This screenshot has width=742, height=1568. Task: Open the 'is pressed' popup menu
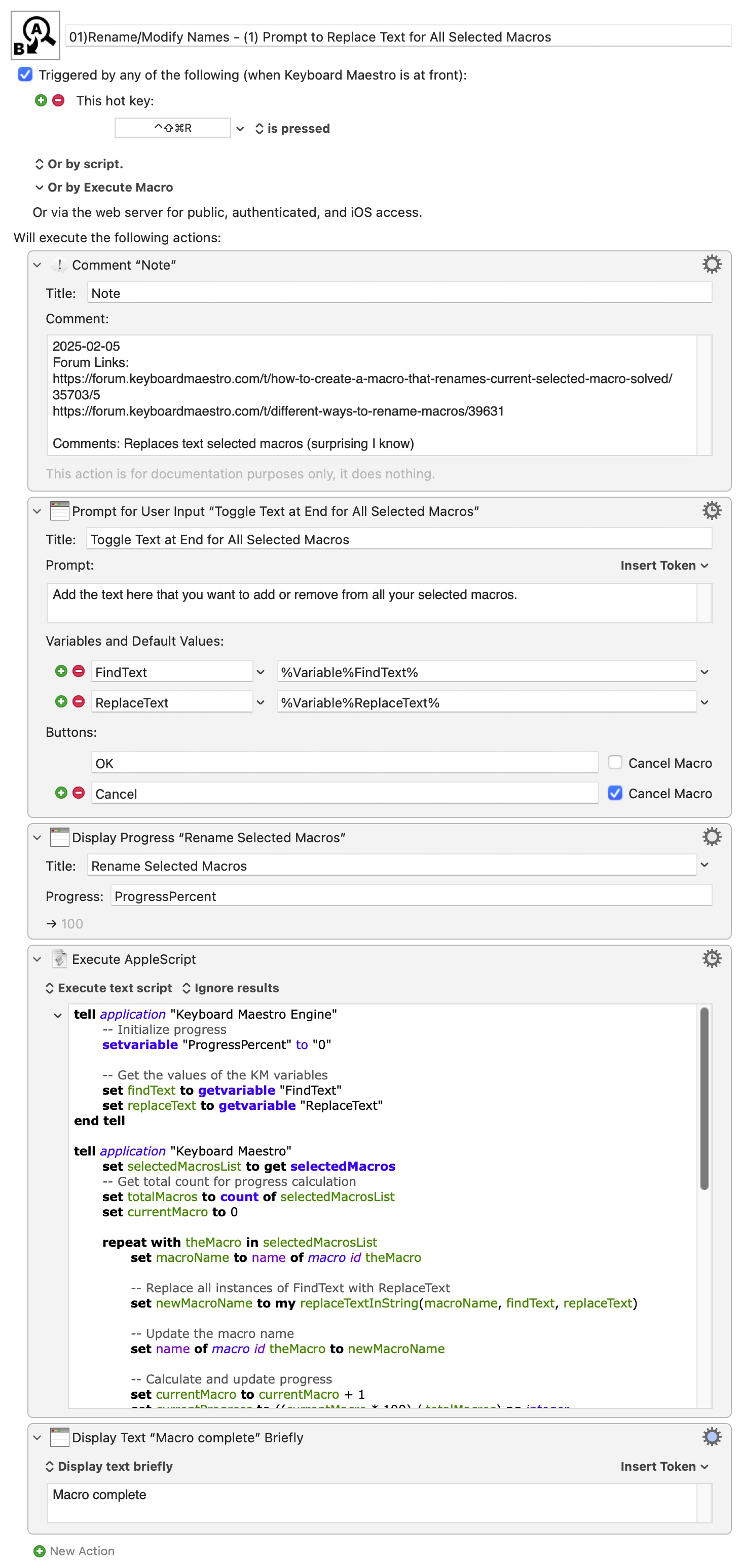point(292,128)
